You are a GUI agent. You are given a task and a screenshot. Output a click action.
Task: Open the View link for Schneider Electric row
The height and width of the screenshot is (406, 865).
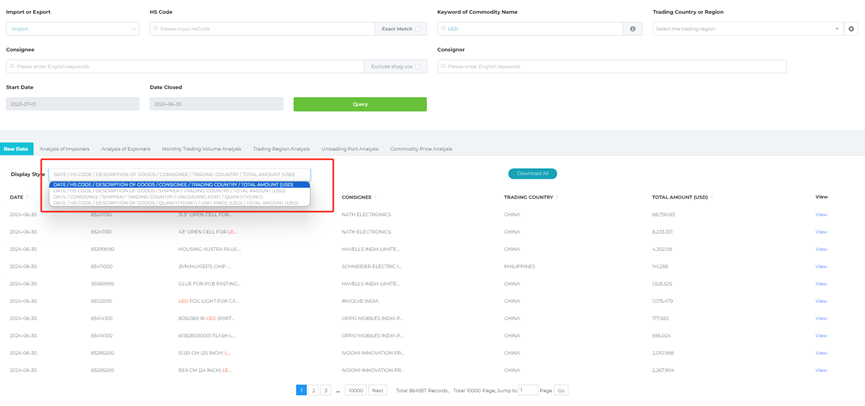pyautogui.click(x=821, y=267)
